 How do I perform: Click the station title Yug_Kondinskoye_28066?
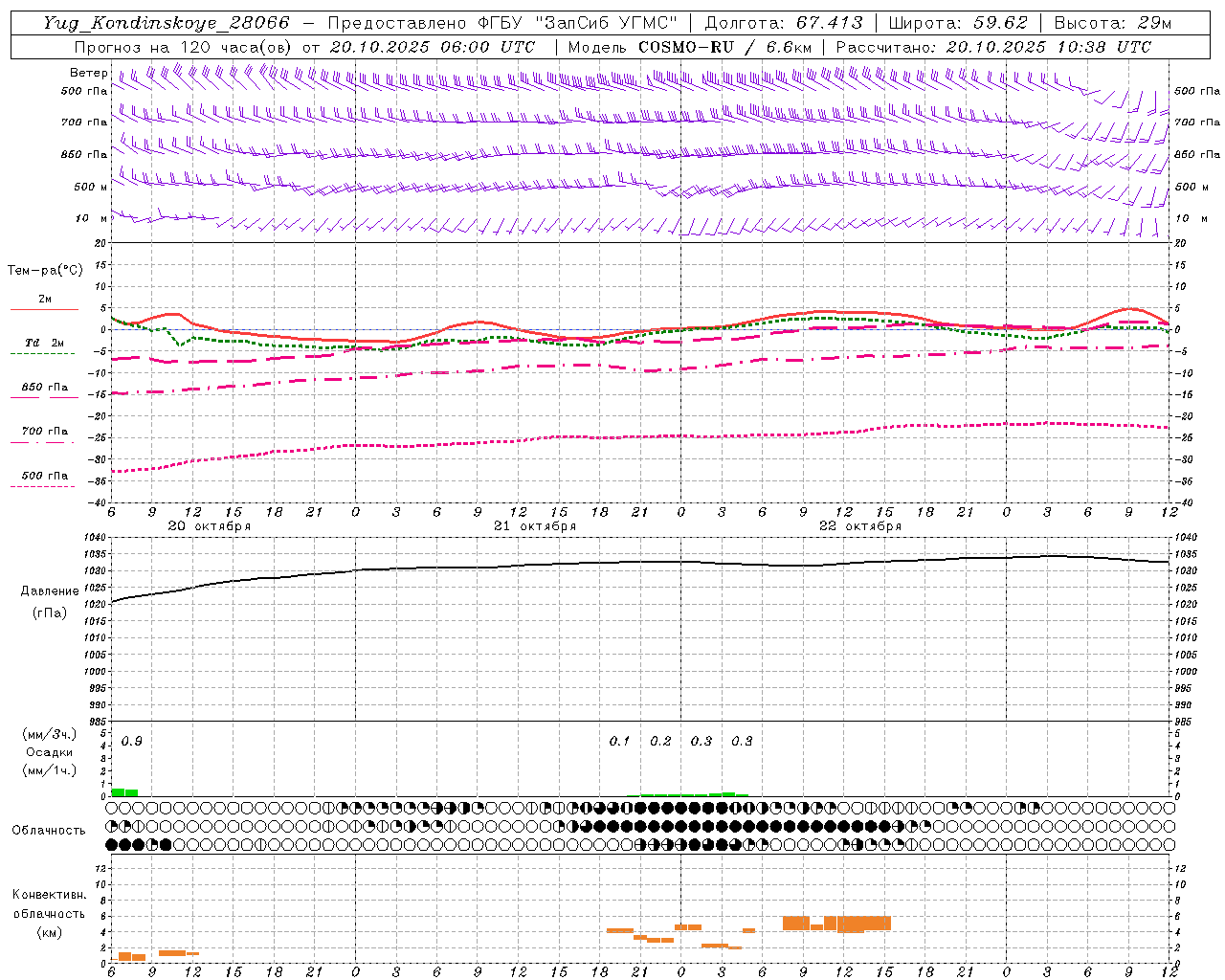[x=167, y=23]
